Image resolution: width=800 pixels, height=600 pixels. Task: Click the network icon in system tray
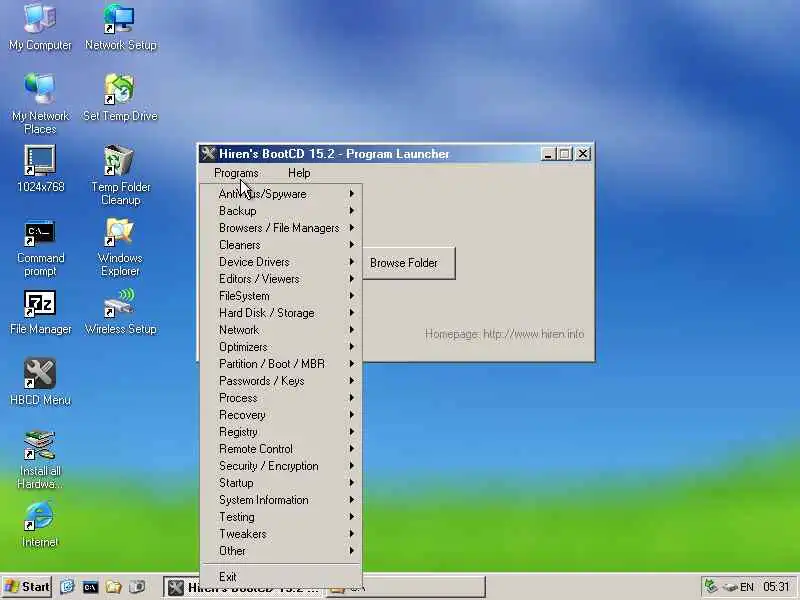[711, 586]
